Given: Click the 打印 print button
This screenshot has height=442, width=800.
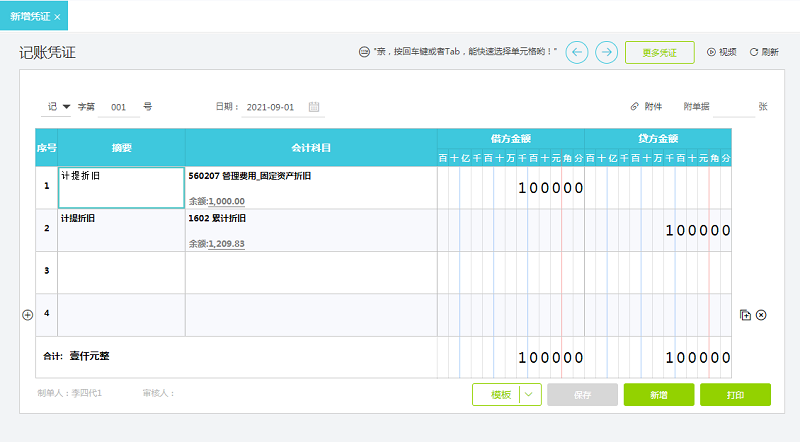Looking at the screenshot, I should point(735,395).
